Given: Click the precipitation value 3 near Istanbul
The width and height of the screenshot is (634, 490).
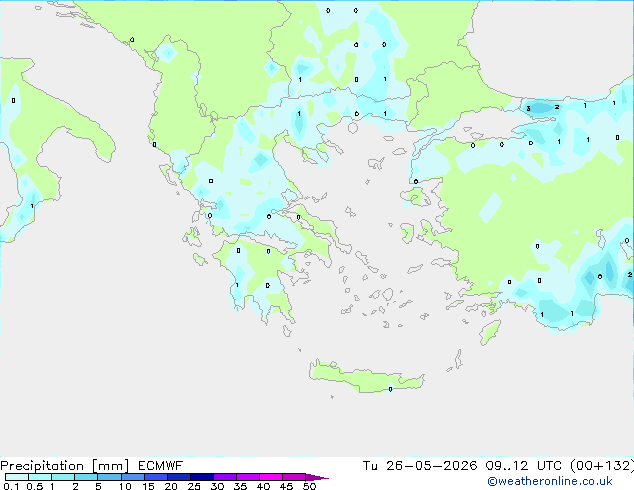Looking at the screenshot, I should point(528,108).
